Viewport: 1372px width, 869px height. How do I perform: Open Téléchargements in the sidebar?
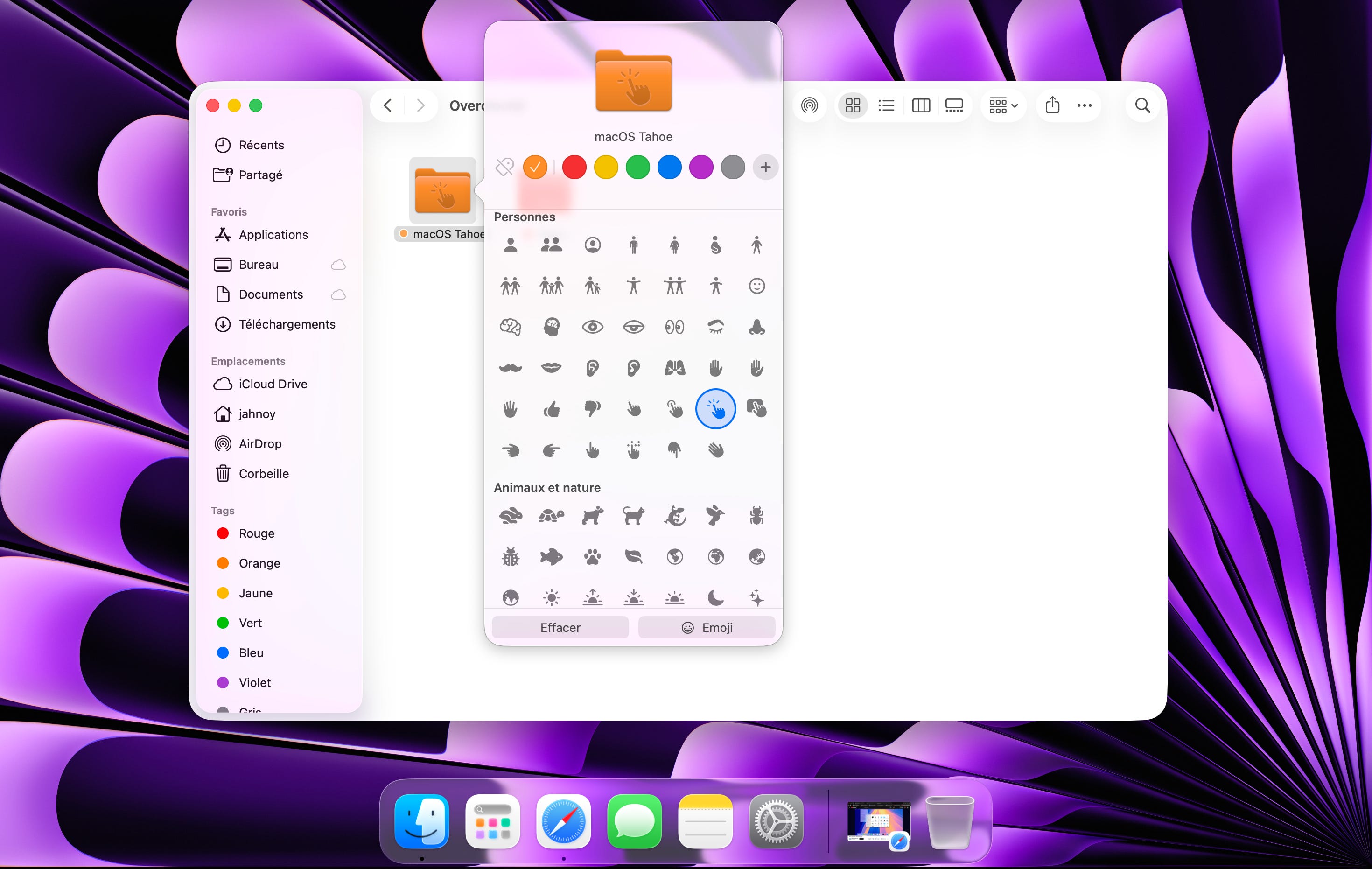tap(287, 324)
